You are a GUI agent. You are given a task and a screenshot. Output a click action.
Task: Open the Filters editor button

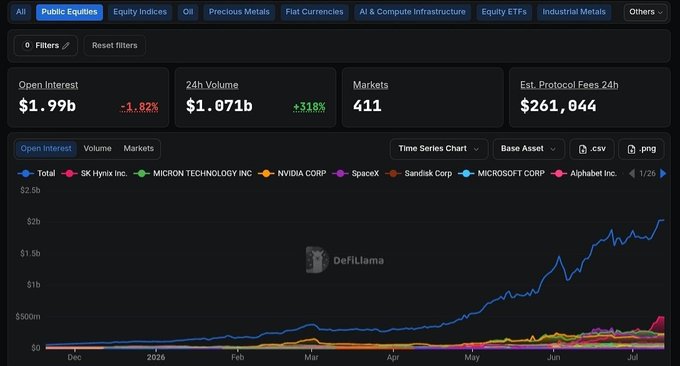46,46
